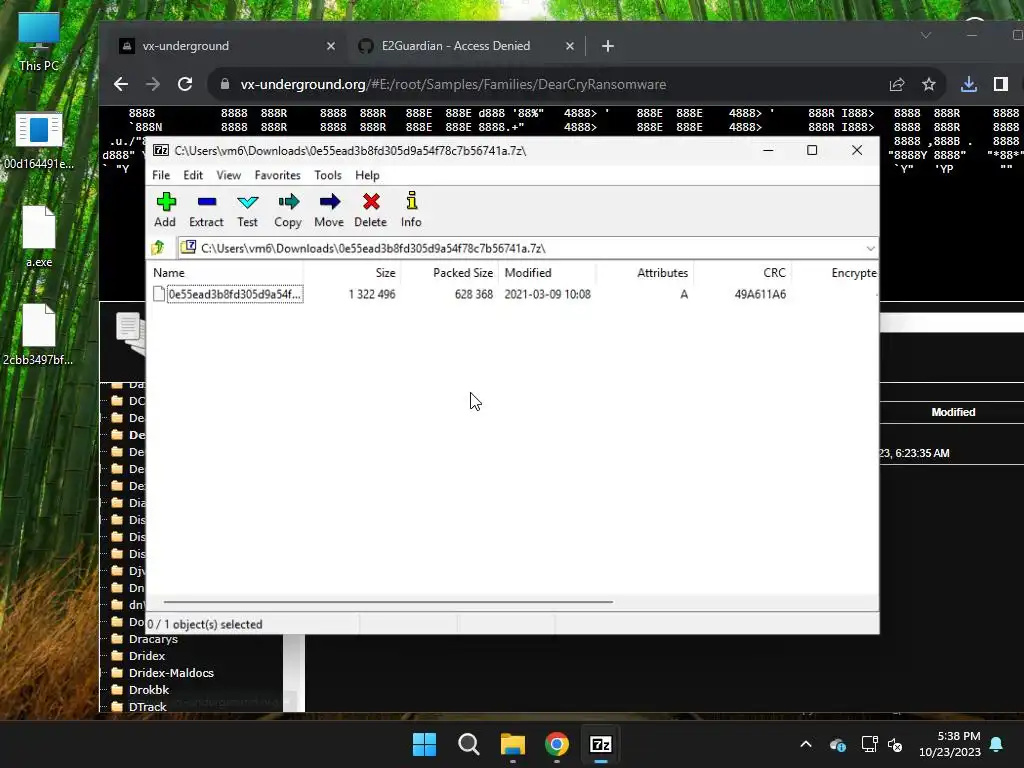This screenshot has height=768, width=1024.
Task: Bookmark this page with the star
Action: click(929, 84)
